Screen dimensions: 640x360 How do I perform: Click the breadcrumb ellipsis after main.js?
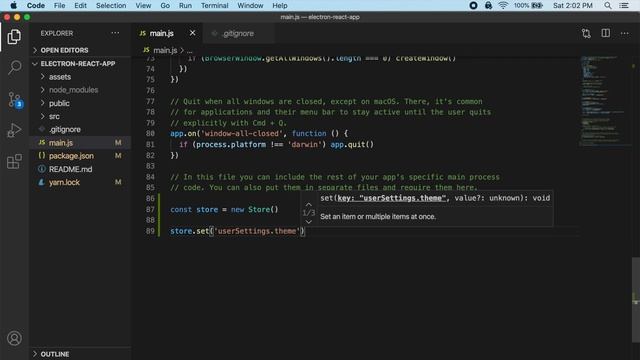coord(189,51)
